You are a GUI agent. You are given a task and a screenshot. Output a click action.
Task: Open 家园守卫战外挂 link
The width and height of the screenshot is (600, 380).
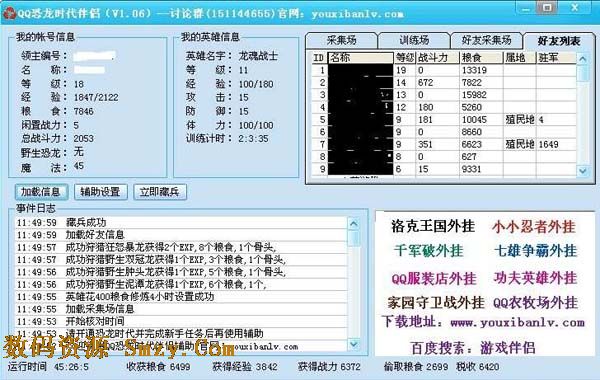(436, 303)
